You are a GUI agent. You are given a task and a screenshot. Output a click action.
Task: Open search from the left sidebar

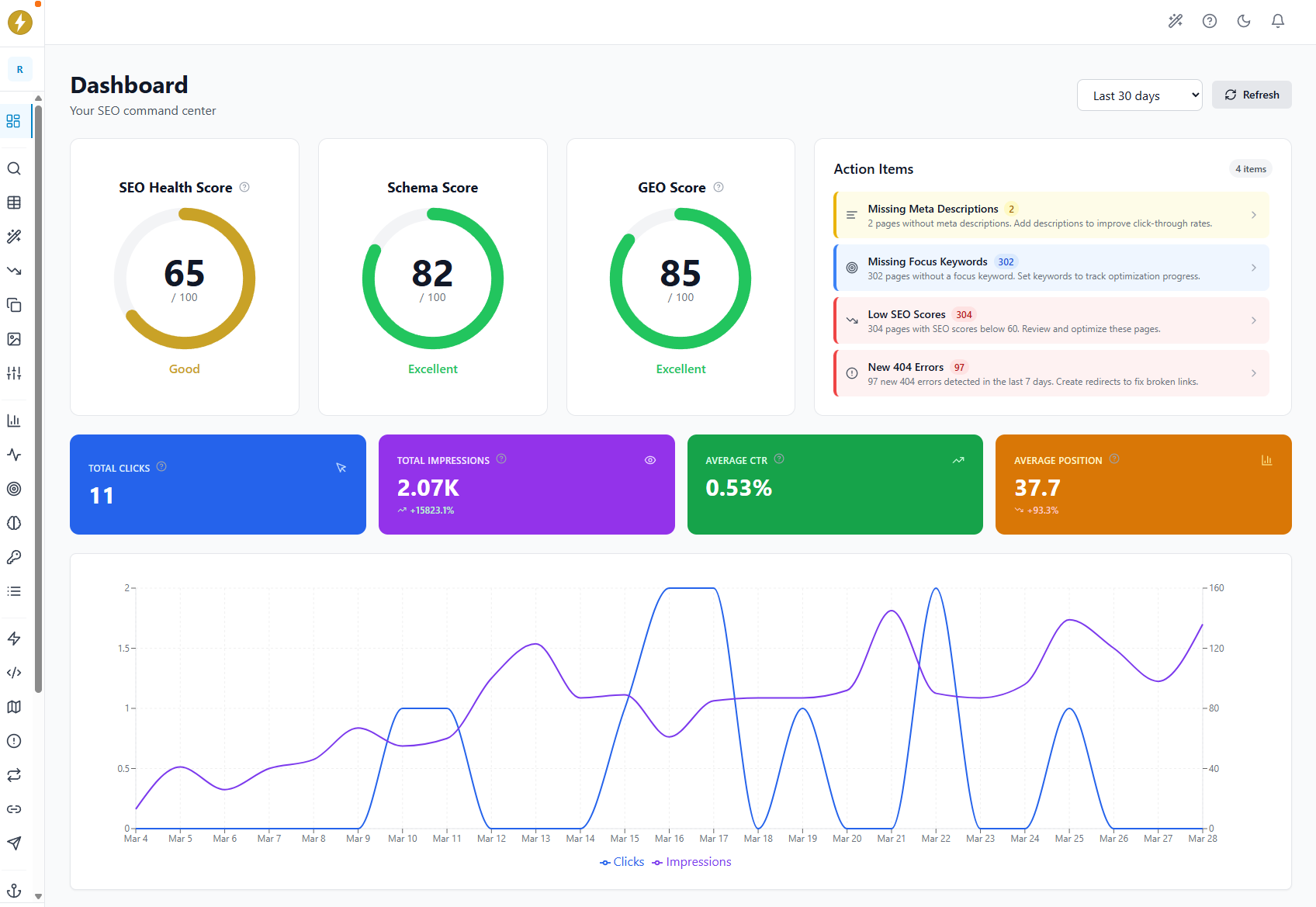14,168
